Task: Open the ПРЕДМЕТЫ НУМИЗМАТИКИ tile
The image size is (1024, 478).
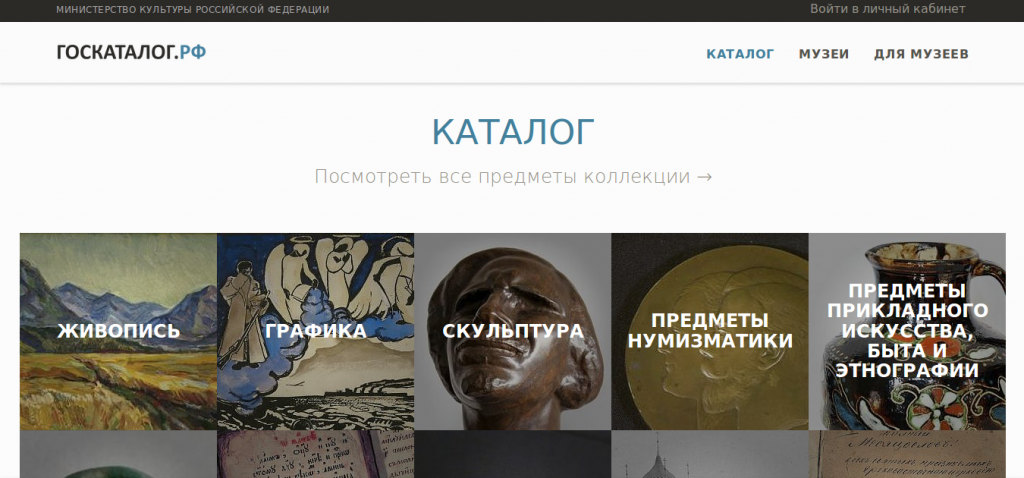Action: tap(710, 331)
